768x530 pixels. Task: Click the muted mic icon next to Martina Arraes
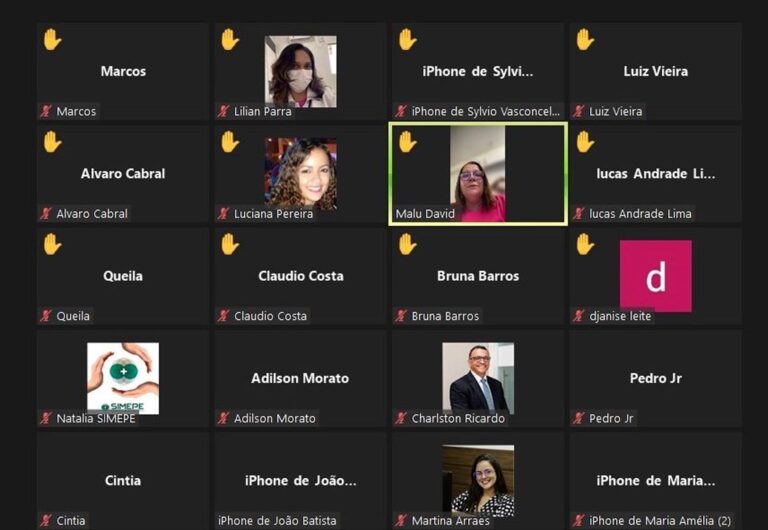(x=401, y=520)
